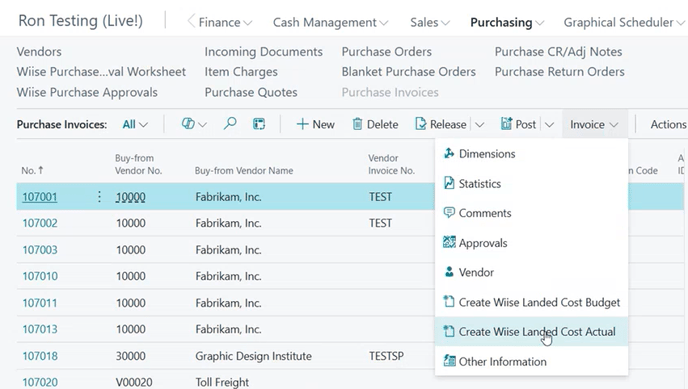
Task: Sort by the No. column header
Action: [x=32, y=170]
